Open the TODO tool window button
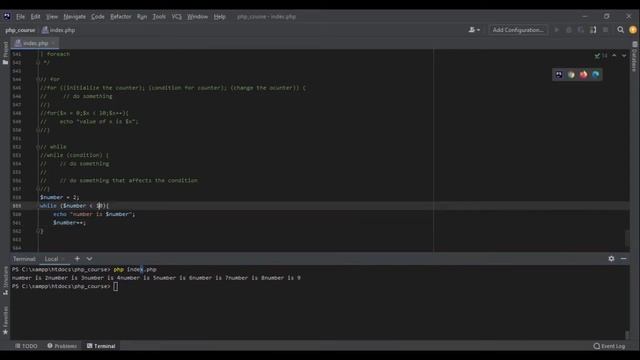The height and width of the screenshot is (360, 640). [x=27, y=346]
